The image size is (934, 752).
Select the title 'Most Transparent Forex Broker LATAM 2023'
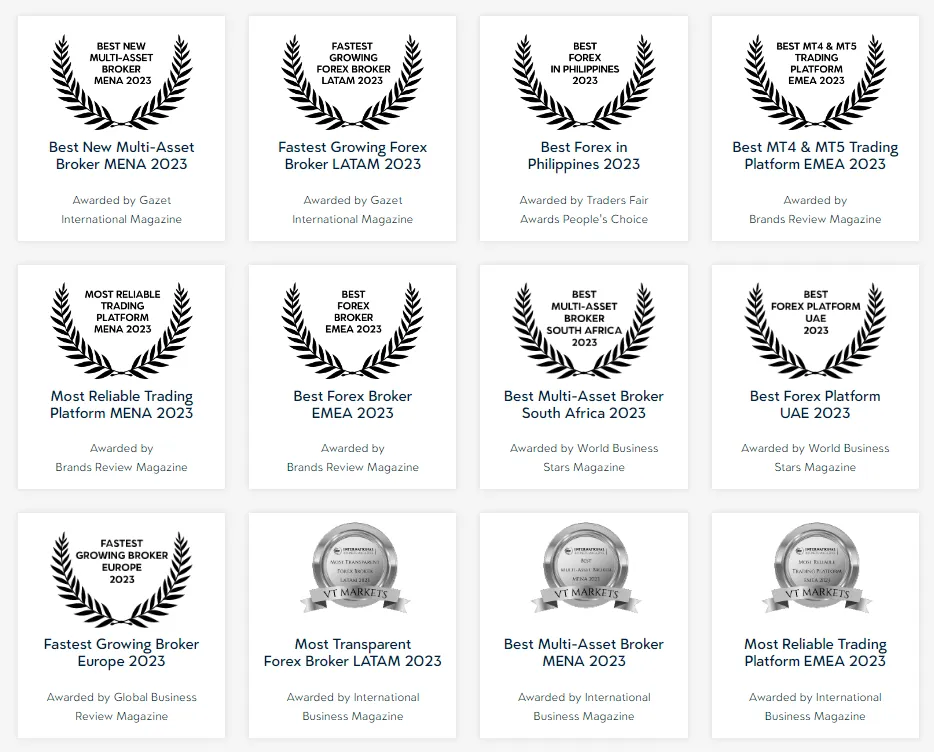pyautogui.click(x=353, y=652)
